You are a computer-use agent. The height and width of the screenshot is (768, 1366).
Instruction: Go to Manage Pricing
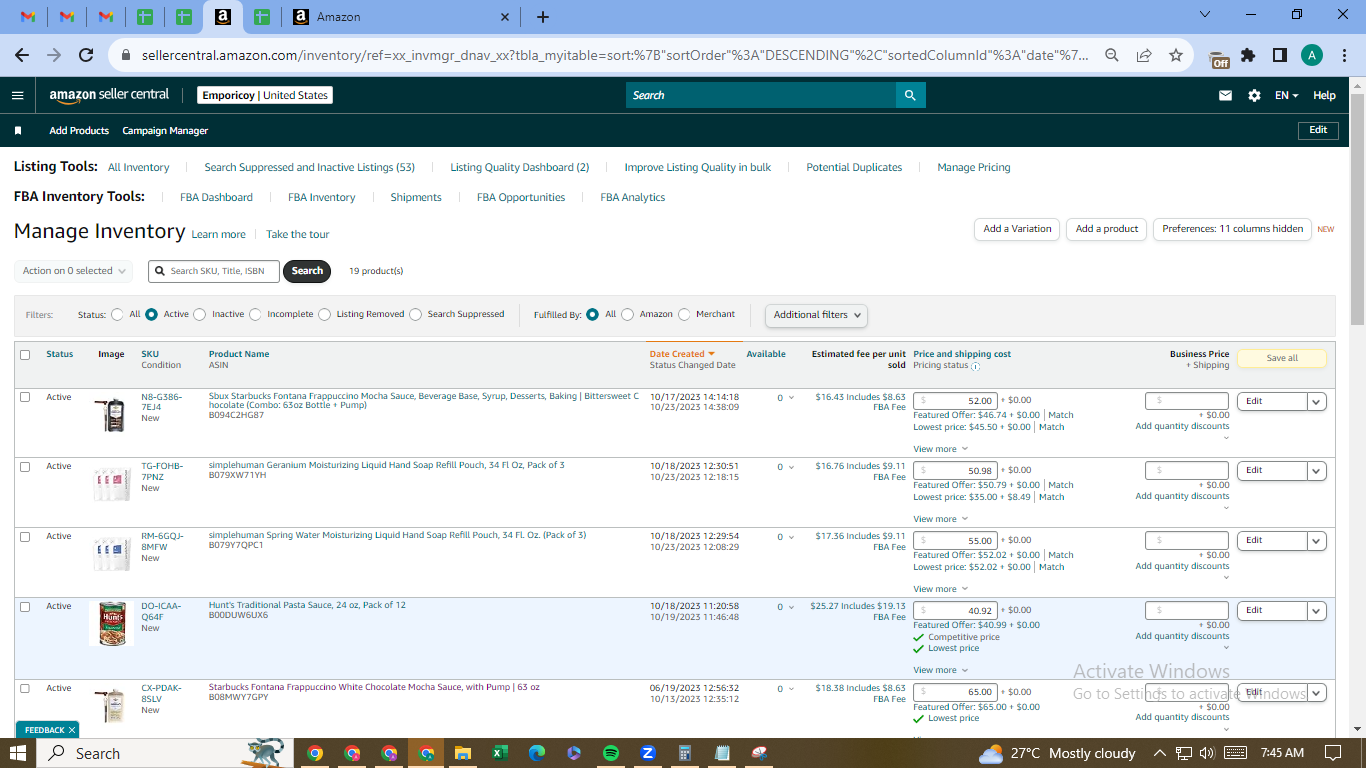[x=973, y=167]
